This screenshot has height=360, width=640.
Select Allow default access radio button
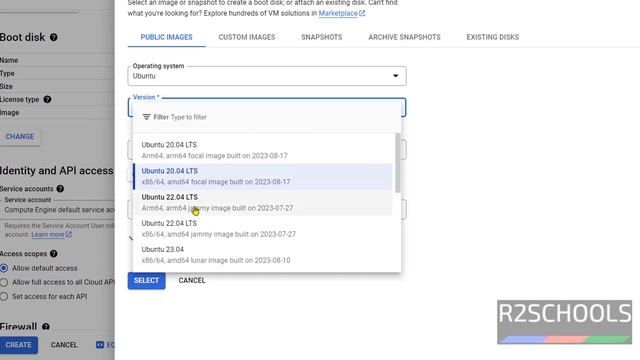(x=4, y=268)
